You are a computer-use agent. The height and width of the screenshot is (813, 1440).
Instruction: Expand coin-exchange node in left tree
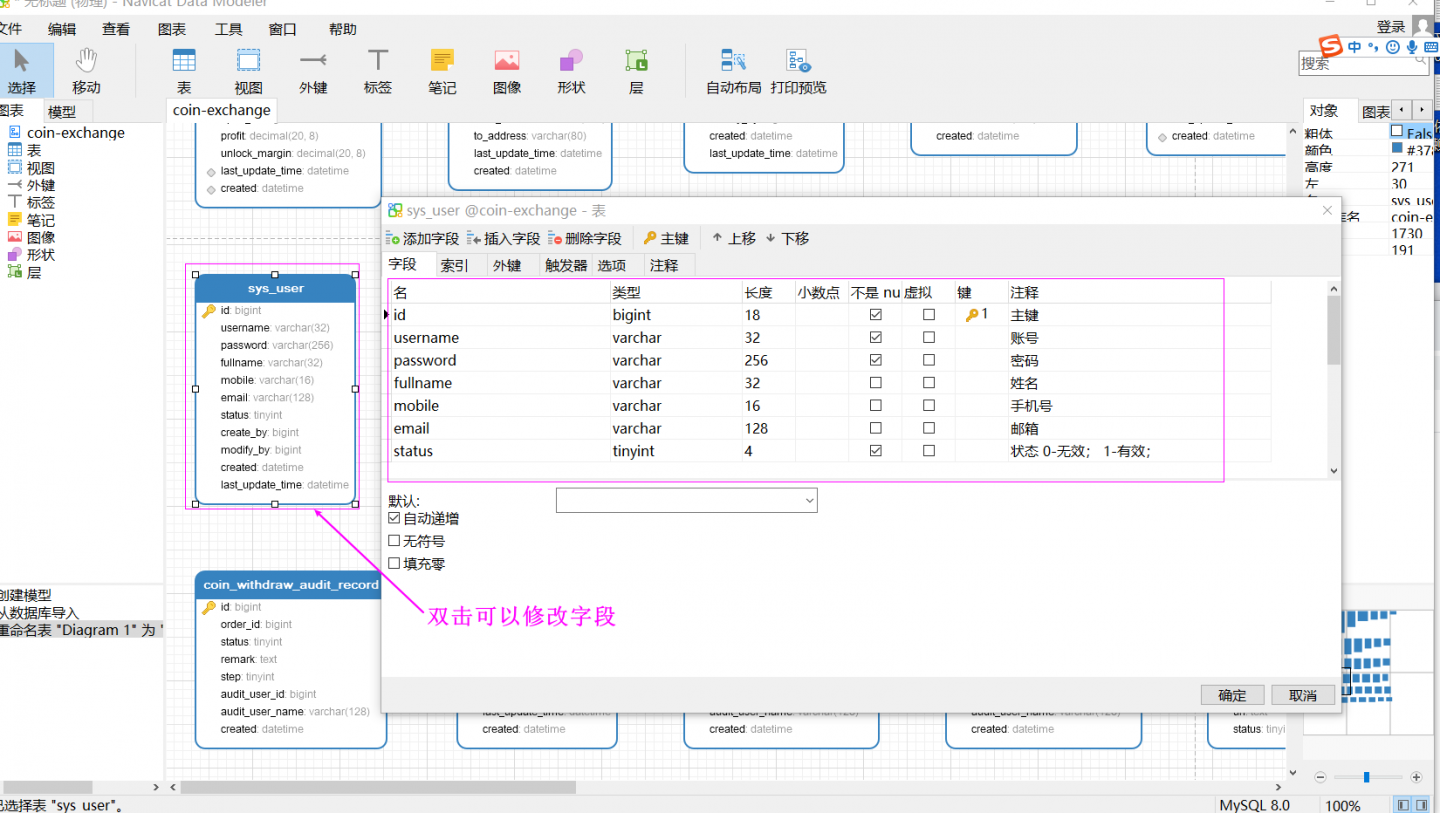(x=75, y=133)
